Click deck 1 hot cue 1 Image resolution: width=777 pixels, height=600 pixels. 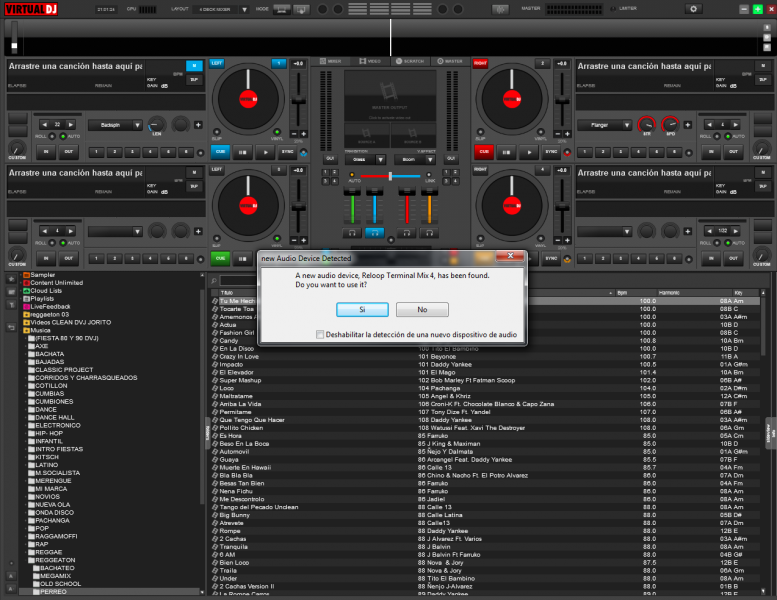coord(96,152)
